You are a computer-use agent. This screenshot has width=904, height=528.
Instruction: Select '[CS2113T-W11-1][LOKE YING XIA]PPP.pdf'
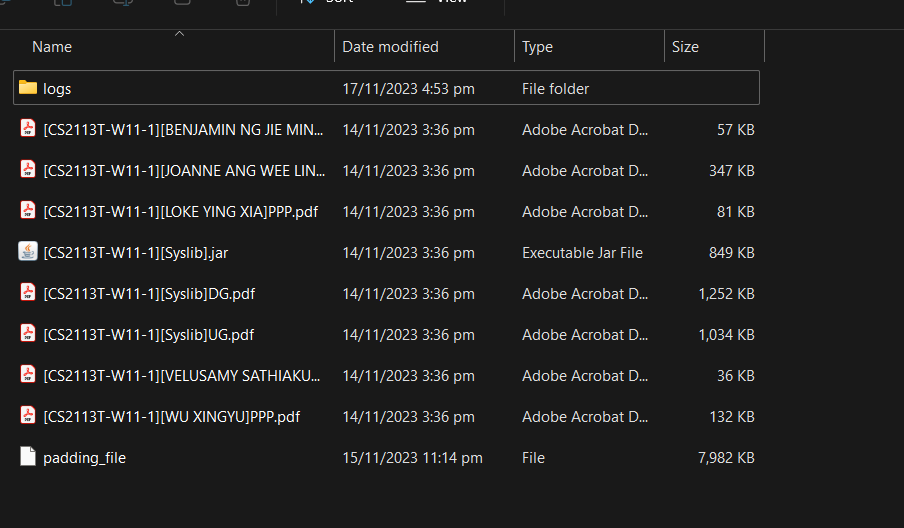coord(180,212)
